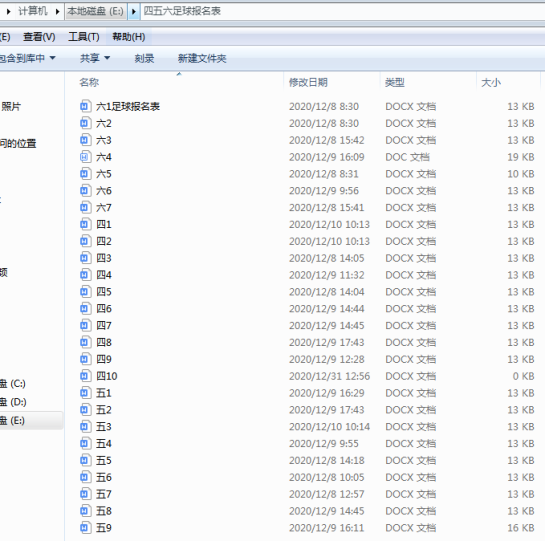546x542 pixels.
Task: Click the file icon next to 五6
Action: point(85,477)
